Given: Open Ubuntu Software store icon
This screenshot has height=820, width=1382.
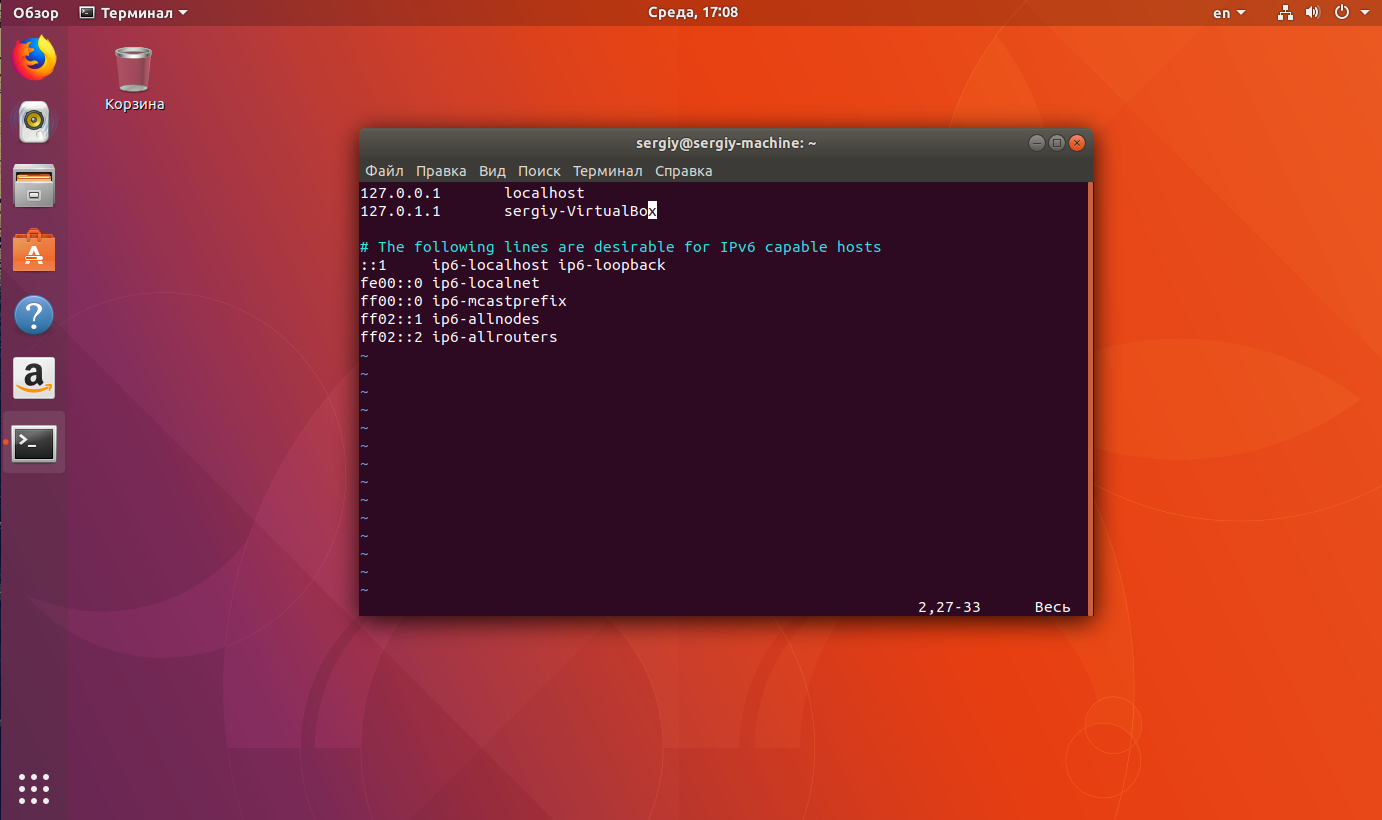Looking at the screenshot, I should point(34,250).
